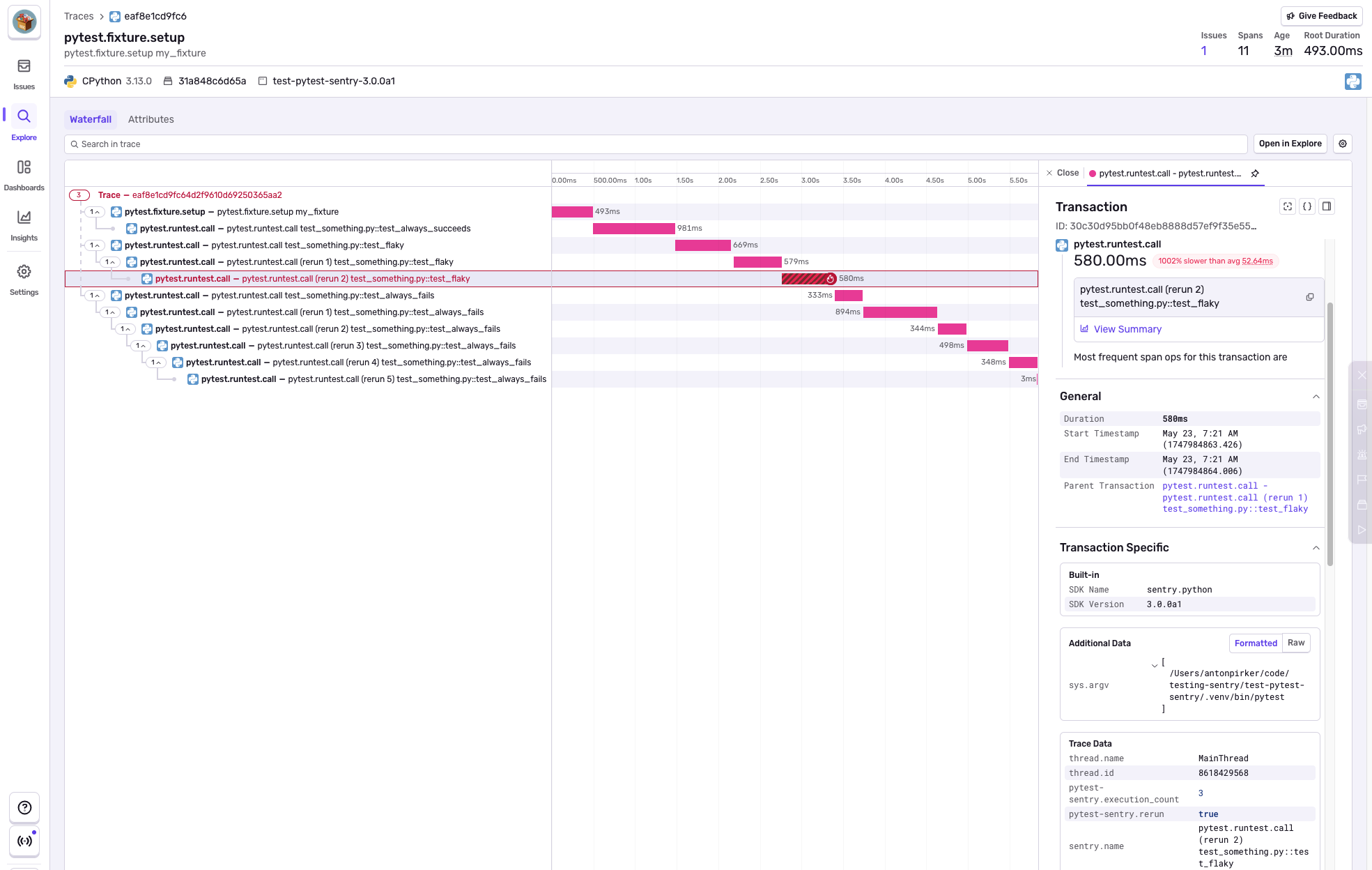Open Settings from the sidebar
Viewport: 1372px width, 870px height.
tap(24, 280)
